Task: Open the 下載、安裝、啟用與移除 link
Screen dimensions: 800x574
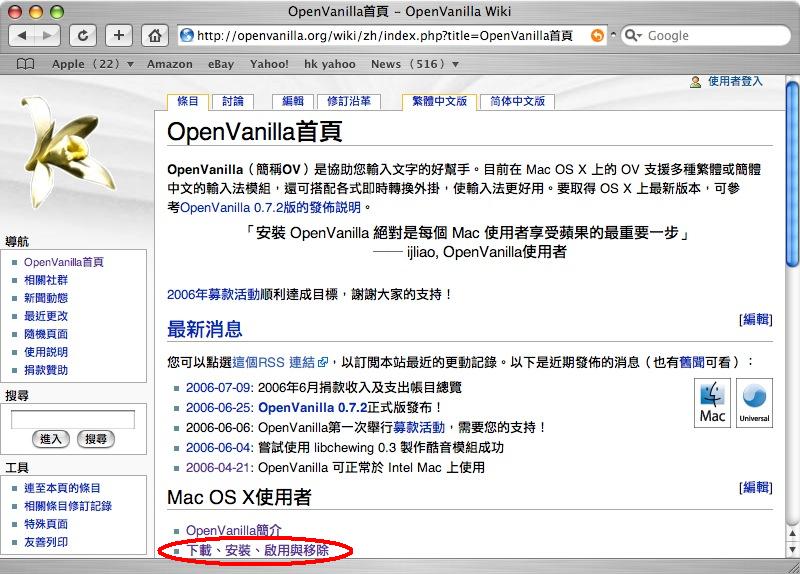Action: 258,550
